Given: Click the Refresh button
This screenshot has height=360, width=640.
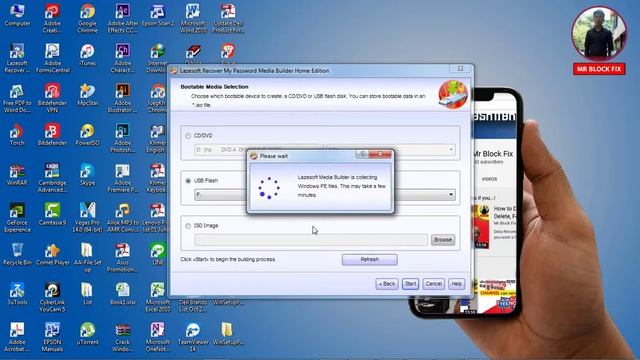Looking at the screenshot, I should [370, 260].
